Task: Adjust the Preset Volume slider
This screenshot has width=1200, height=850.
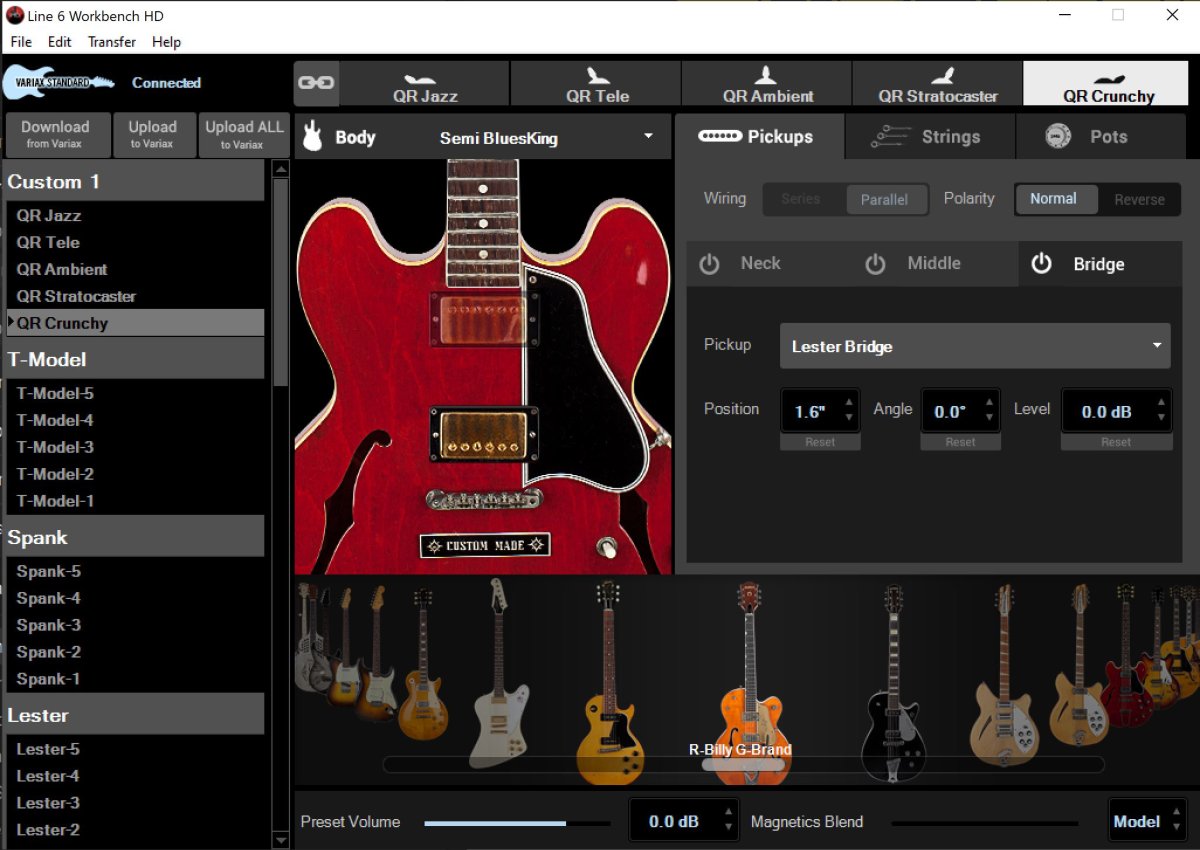Action: pos(517,823)
